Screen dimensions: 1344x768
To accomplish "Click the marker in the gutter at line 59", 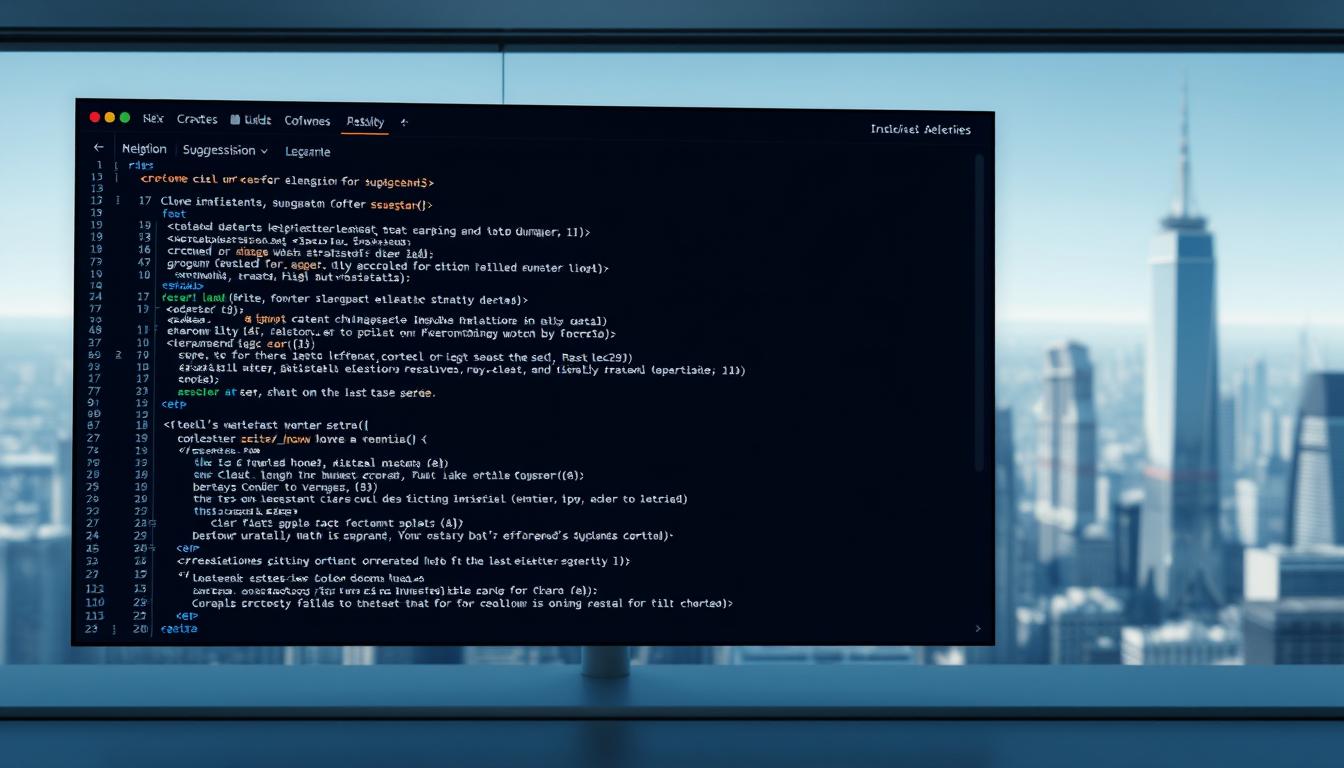I will [x=118, y=355].
